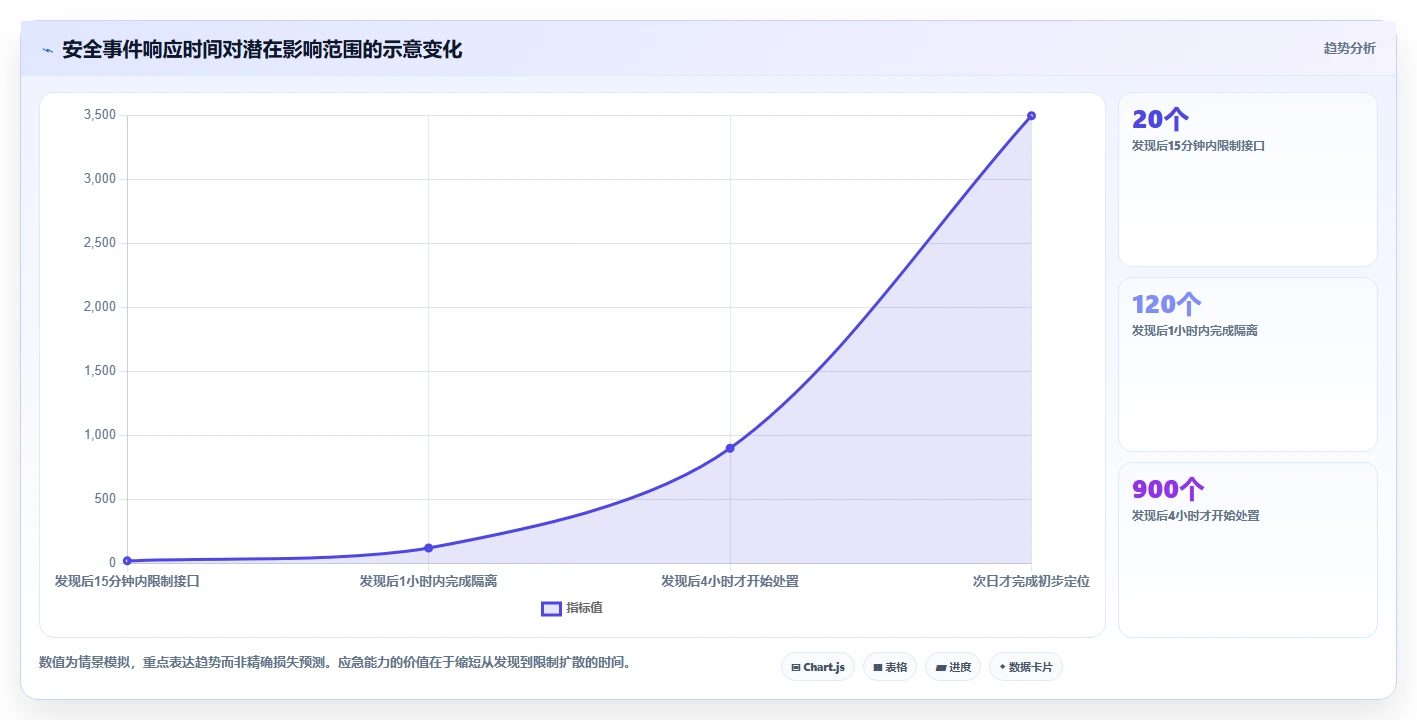Click x-axis label 发现后15分钟内限制接口
The height and width of the screenshot is (720, 1417).
click(127, 581)
